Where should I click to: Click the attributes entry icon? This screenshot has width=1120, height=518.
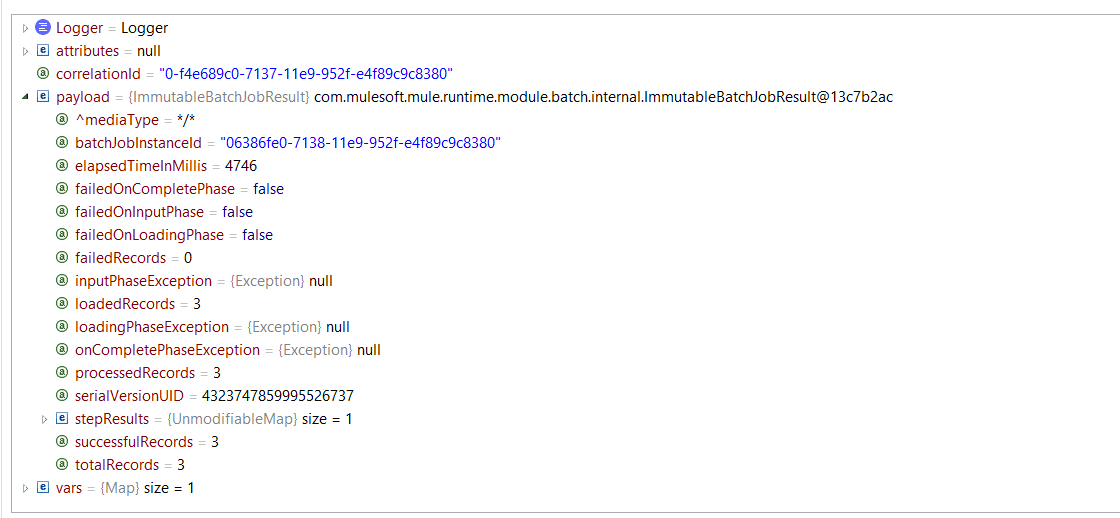[x=43, y=51]
